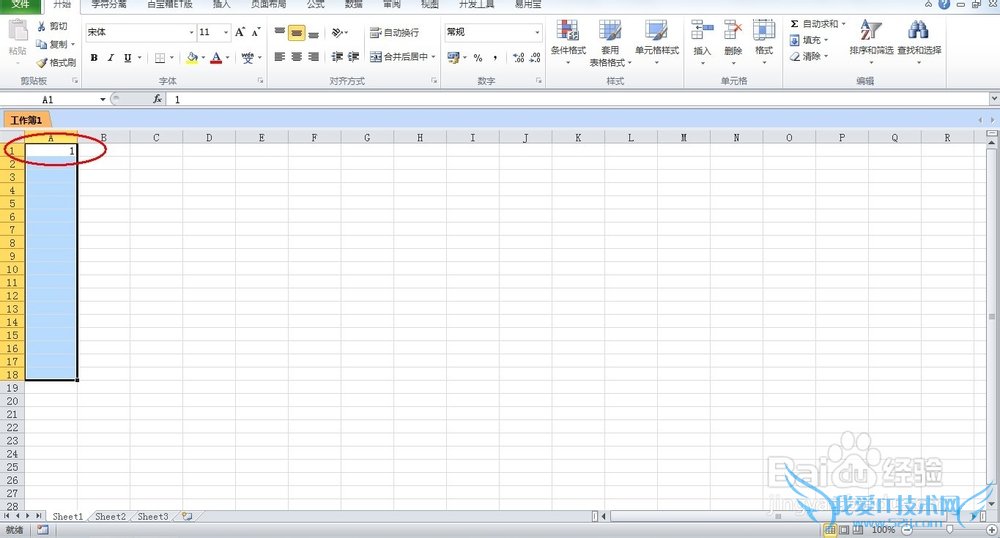This screenshot has width=1000, height=538.
Task: Click the increase indent icon
Action: coord(353,57)
